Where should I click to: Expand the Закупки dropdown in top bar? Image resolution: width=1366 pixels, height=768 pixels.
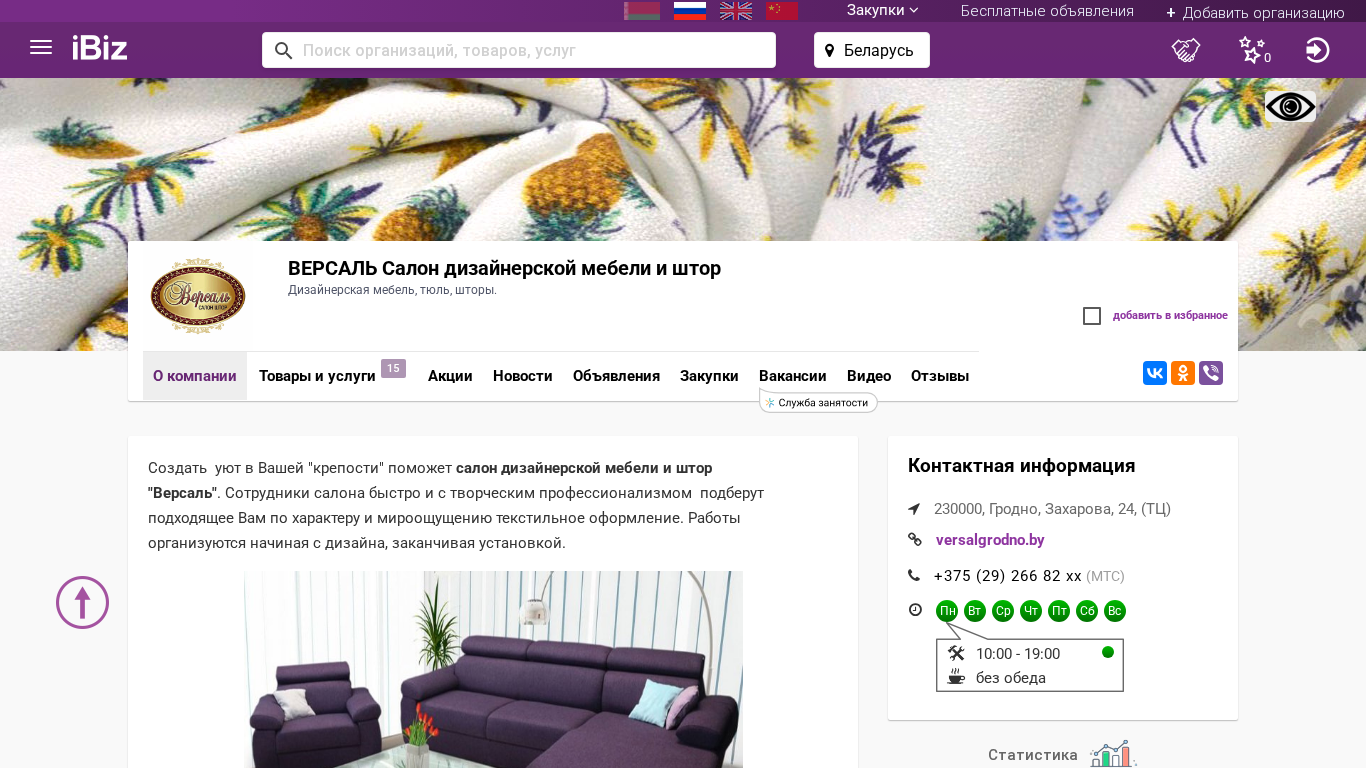[882, 10]
